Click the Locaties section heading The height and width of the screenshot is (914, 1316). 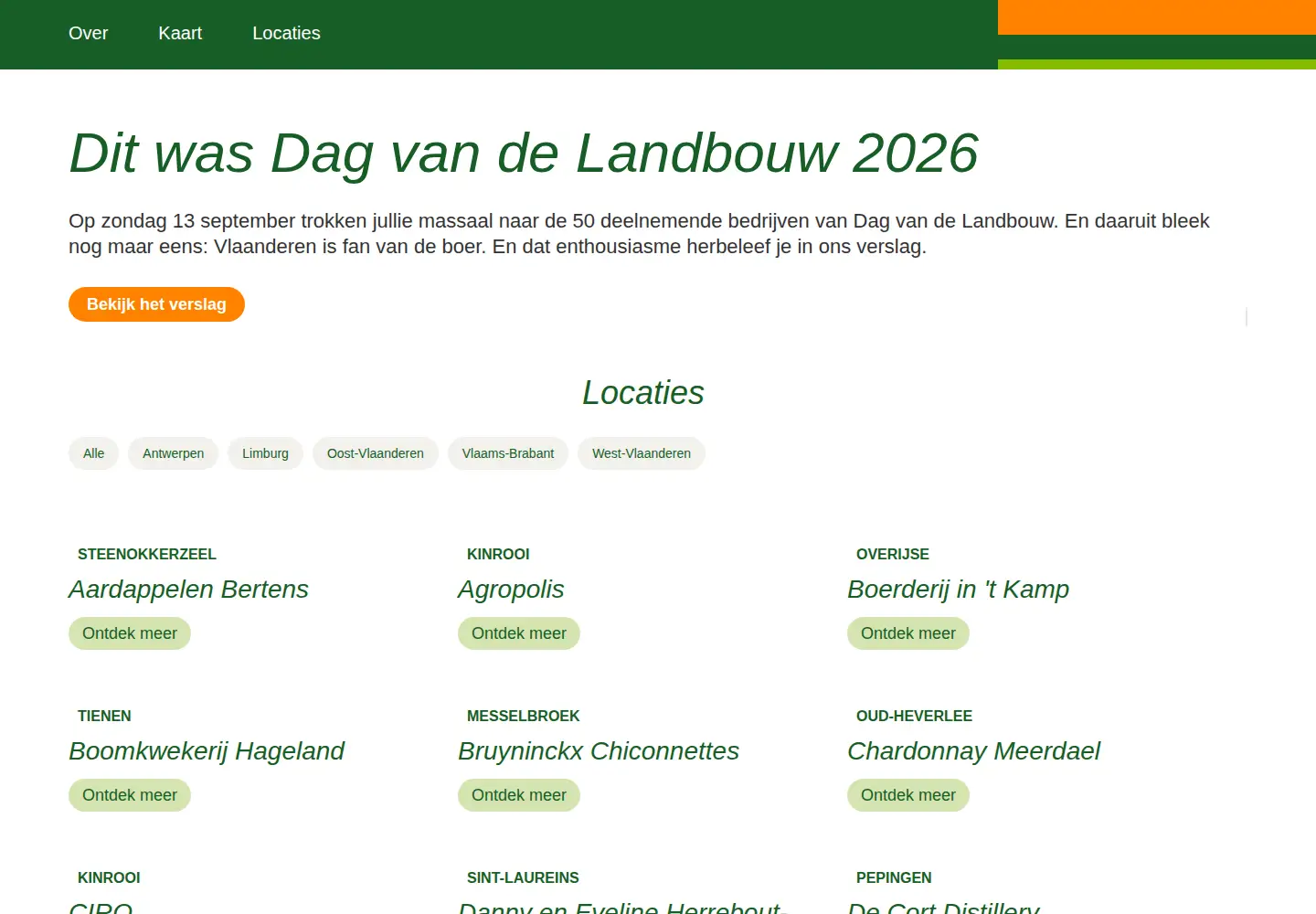(643, 393)
